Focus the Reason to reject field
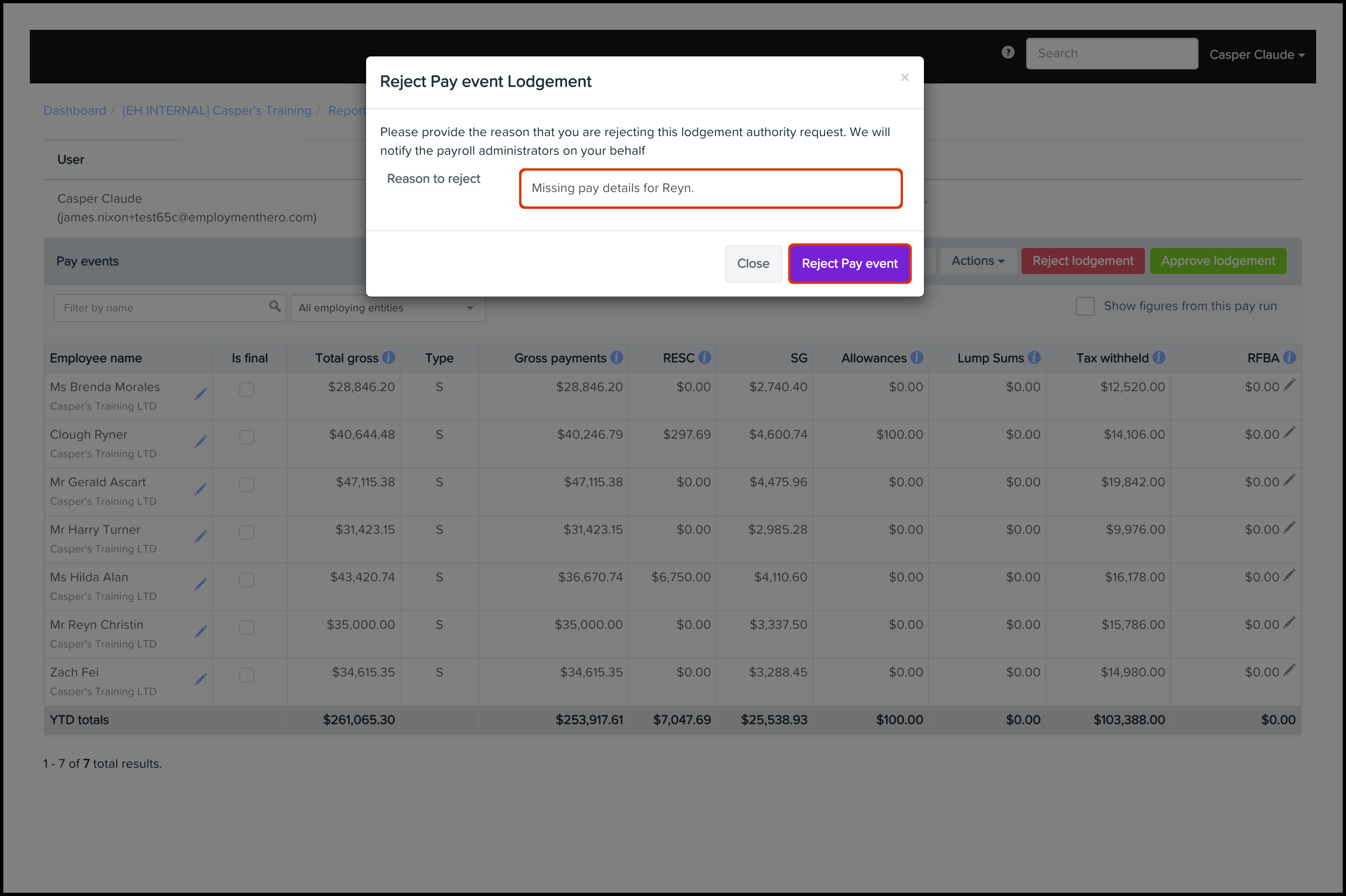1346x896 pixels. pos(710,188)
